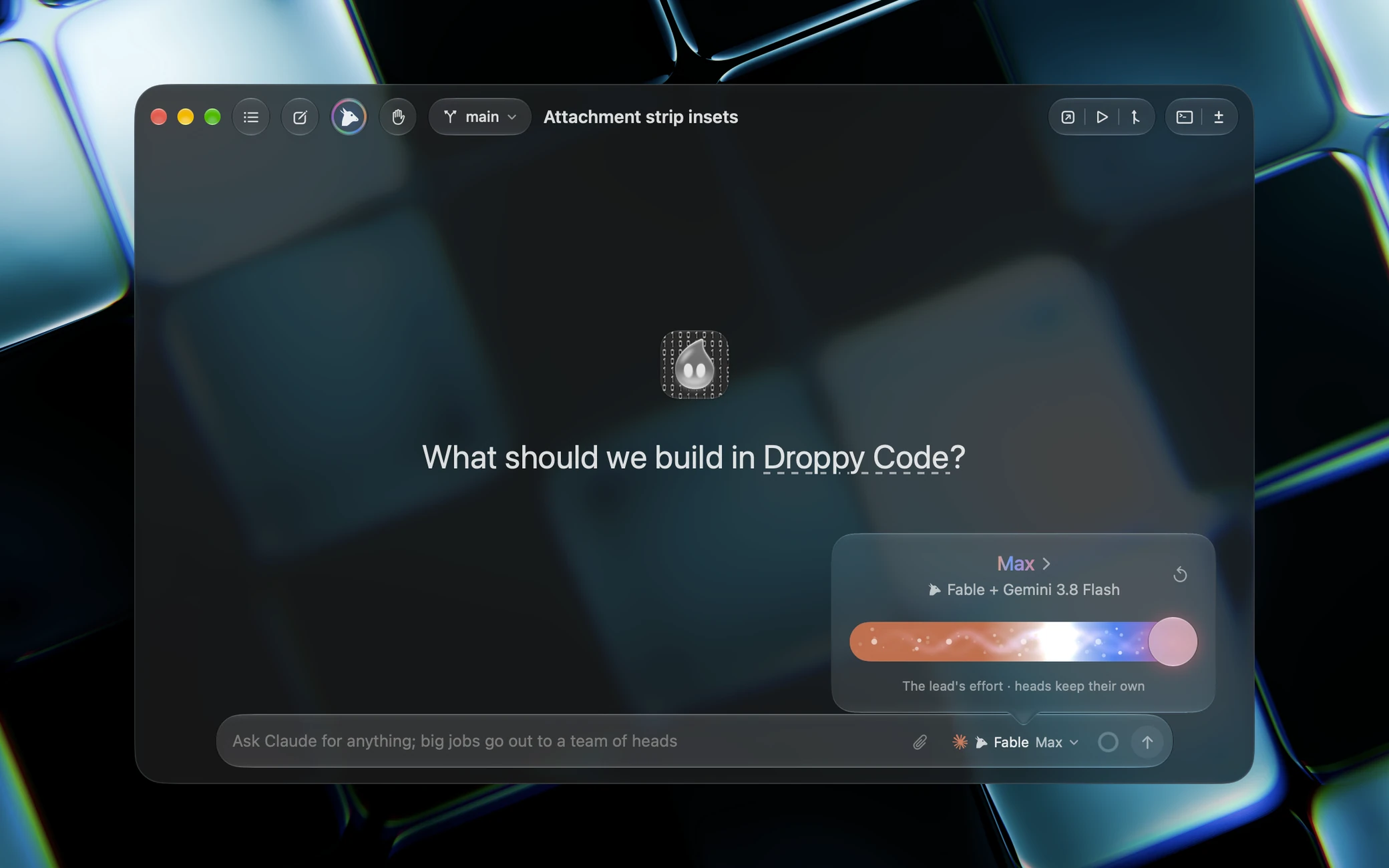Screen dimensions: 1389x868
Task: Click the green full-screen window button
Action: click(212, 117)
